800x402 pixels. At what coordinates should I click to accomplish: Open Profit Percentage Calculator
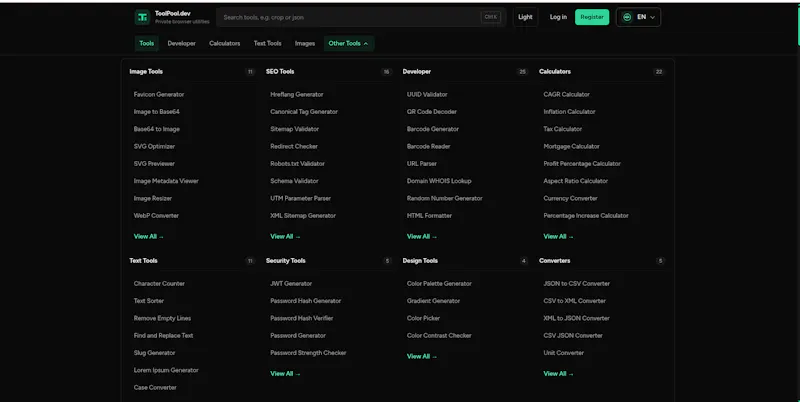582,164
